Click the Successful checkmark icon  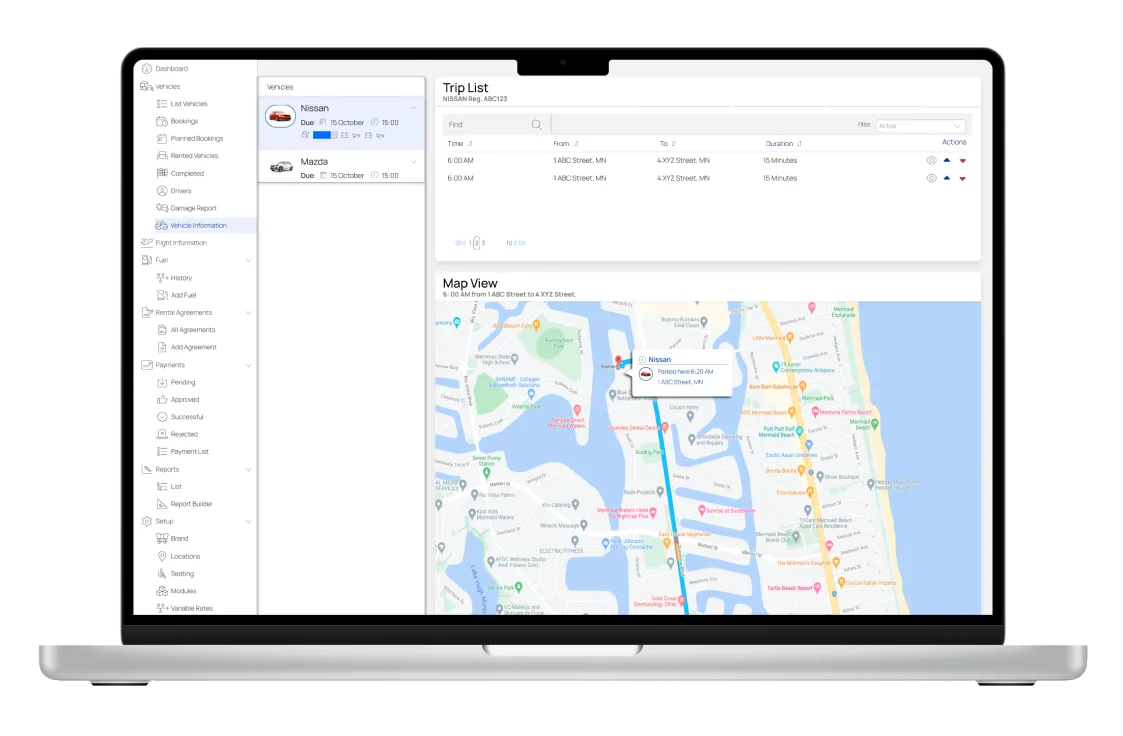point(162,417)
